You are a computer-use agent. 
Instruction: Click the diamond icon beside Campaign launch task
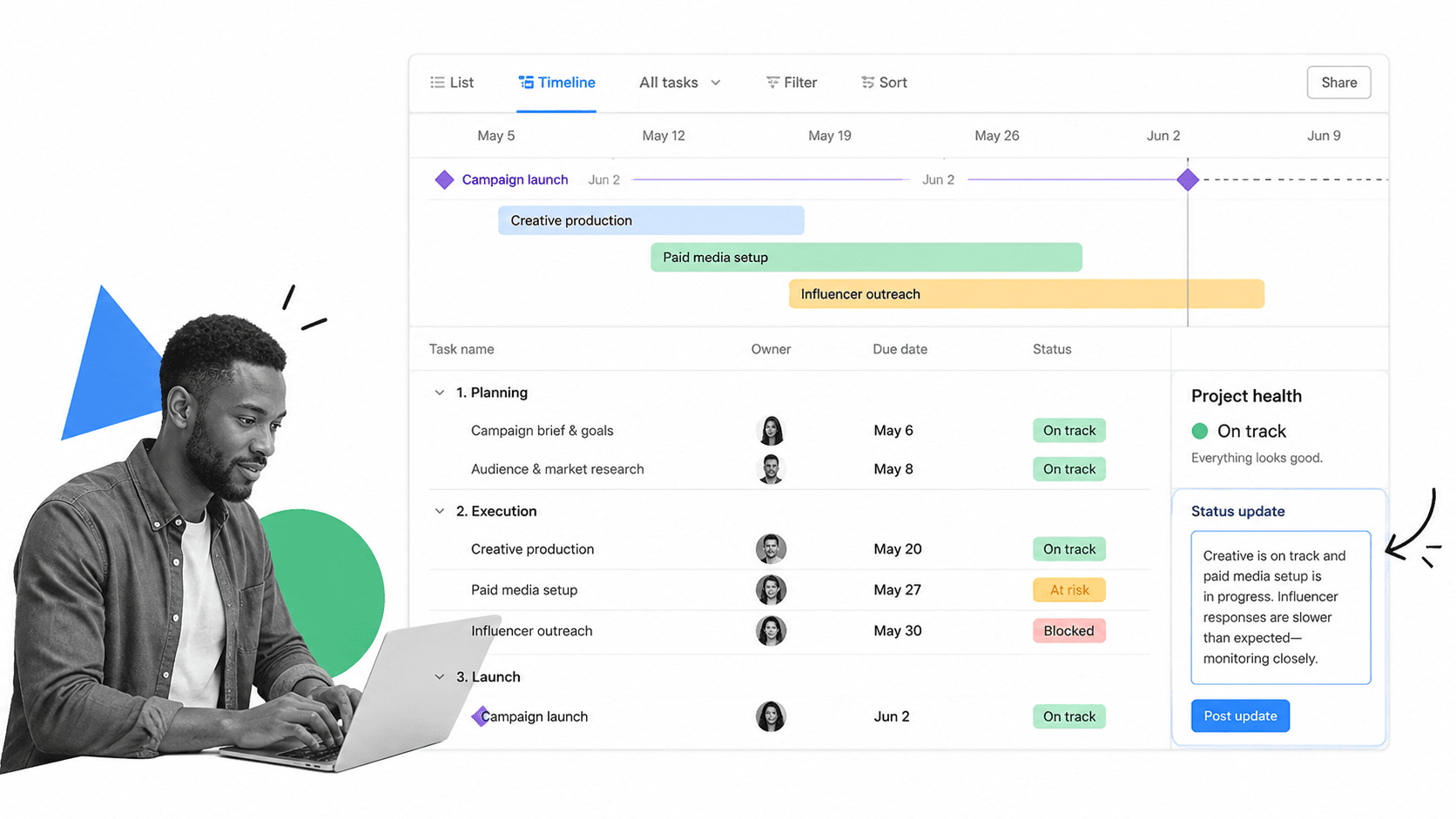[x=480, y=716]
